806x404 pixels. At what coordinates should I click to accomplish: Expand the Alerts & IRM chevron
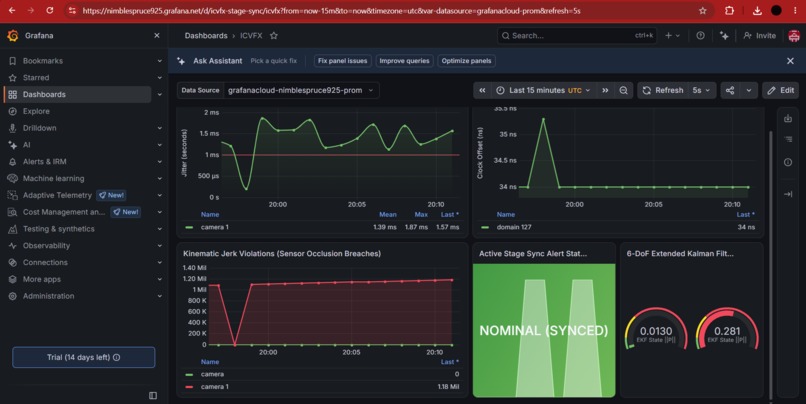pyautogui.click(x=159, y=161)
